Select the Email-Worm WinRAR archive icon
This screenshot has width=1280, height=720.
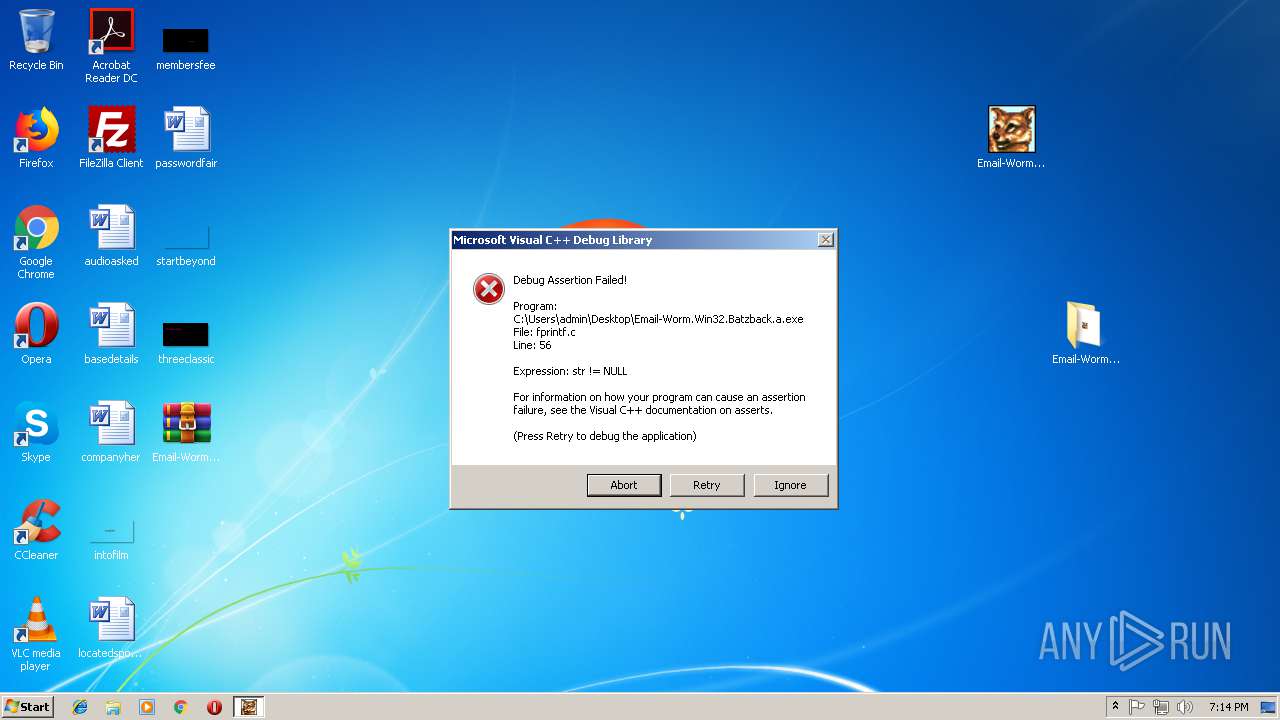pos(186,432)
